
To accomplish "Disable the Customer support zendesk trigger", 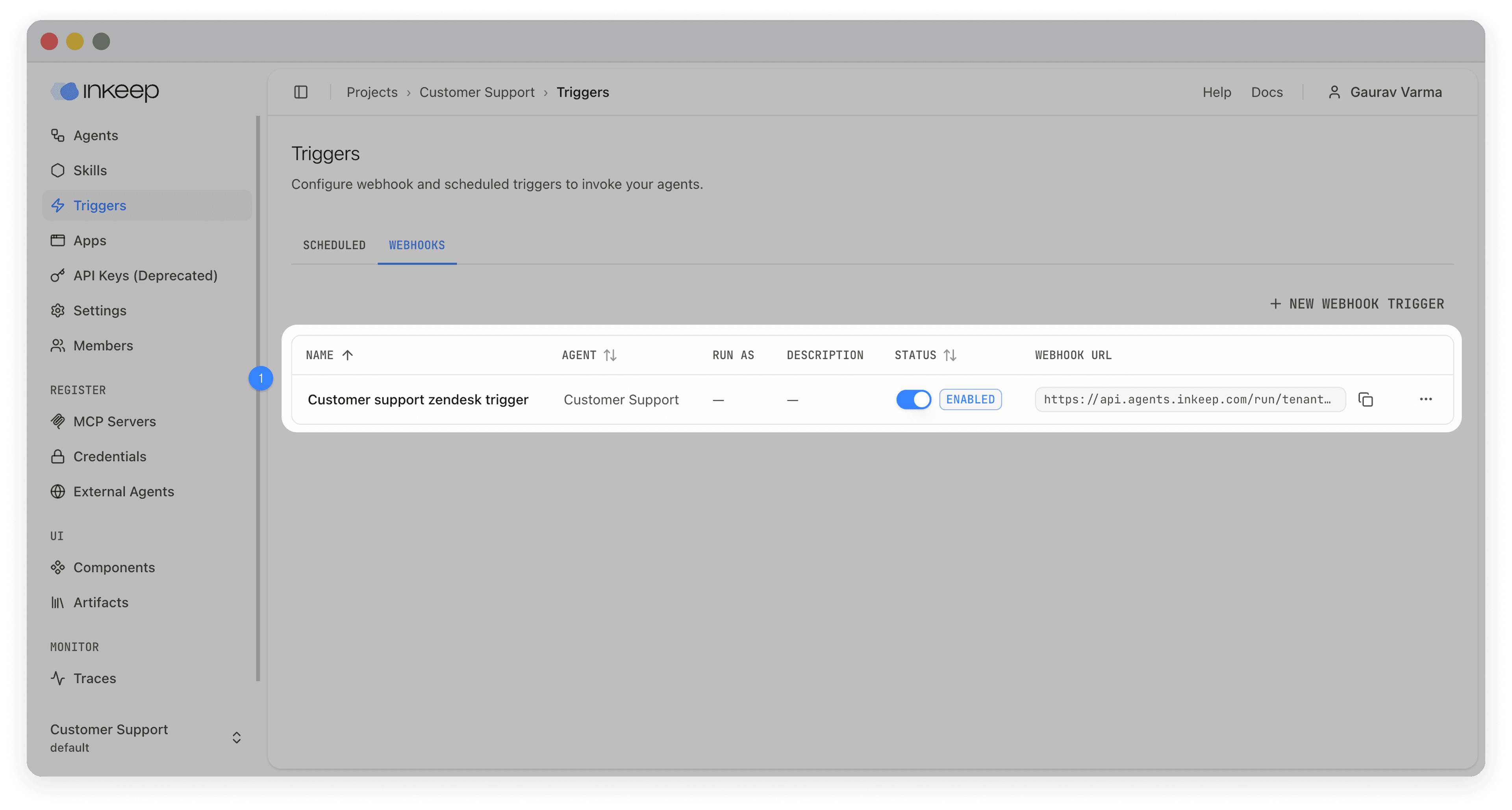I will 913,399.
